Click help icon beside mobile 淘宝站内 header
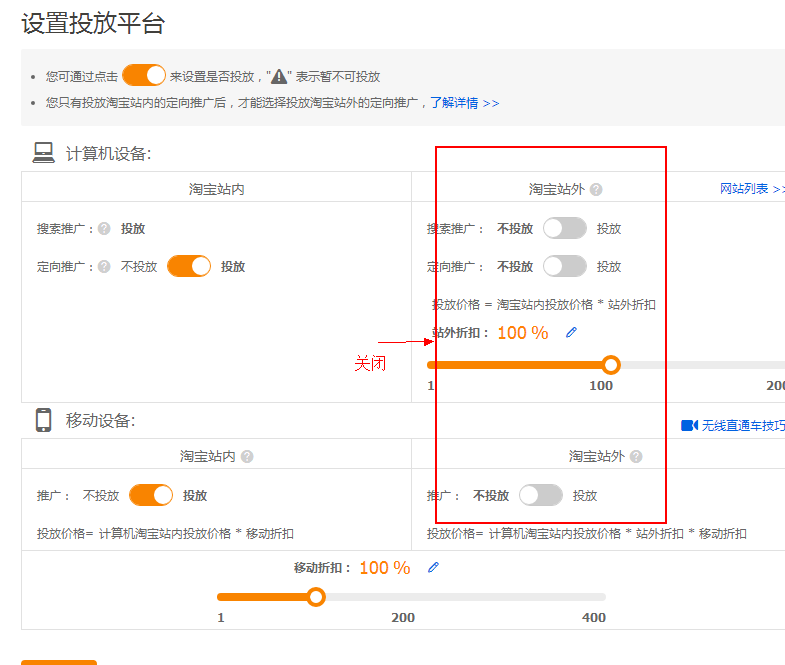785x665 pixels. click(247, 457)
